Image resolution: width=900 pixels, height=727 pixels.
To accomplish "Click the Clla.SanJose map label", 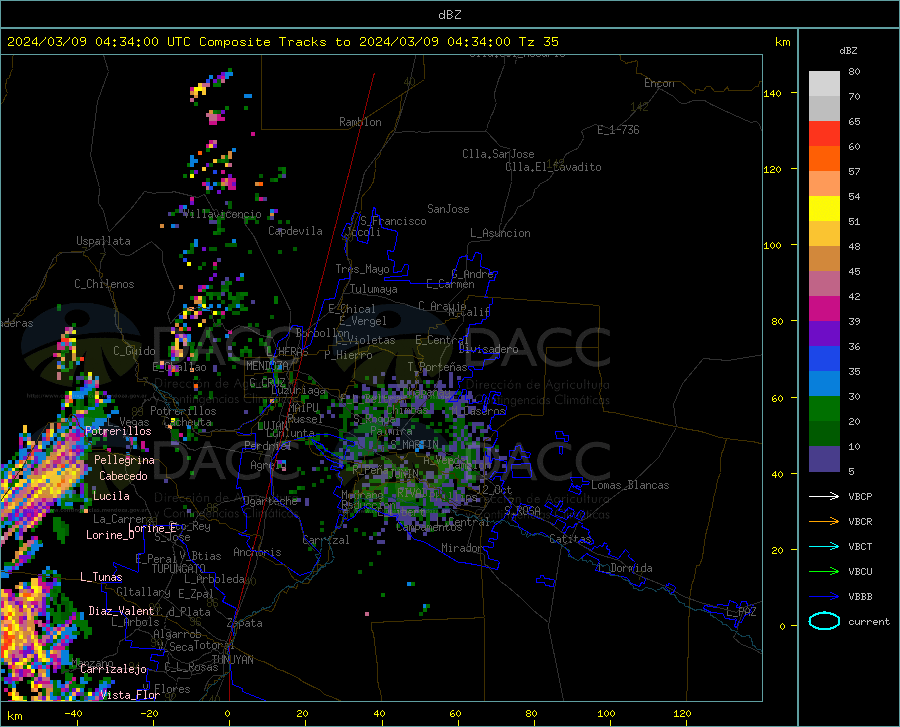I will [x=498, y=154].
